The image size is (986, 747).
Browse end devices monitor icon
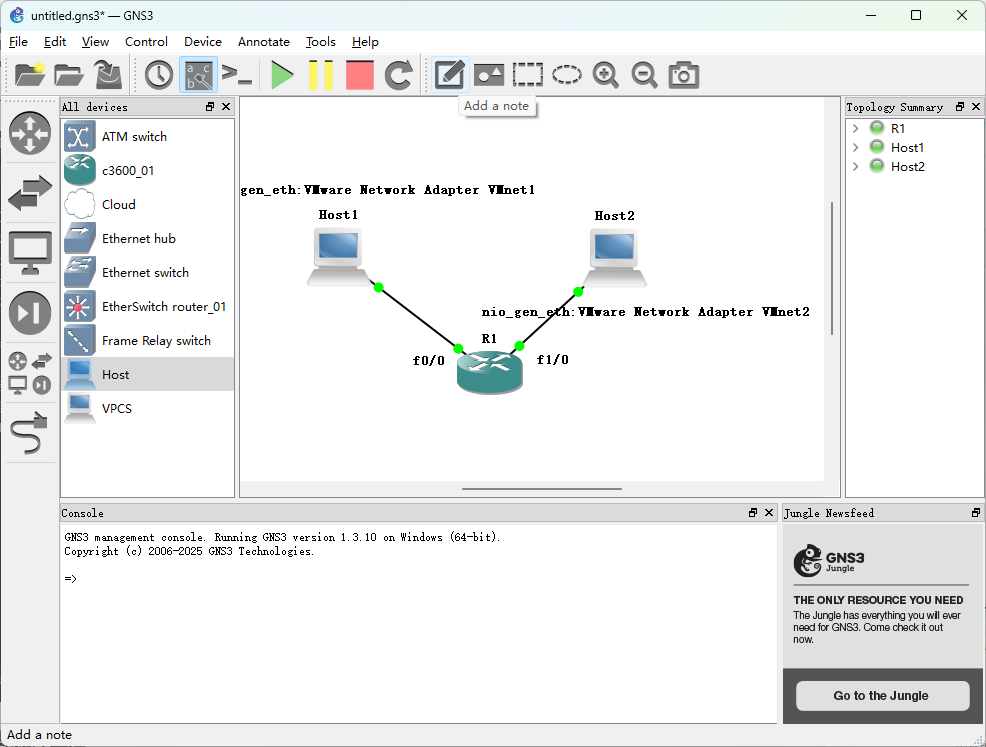(x=30, y=253)
